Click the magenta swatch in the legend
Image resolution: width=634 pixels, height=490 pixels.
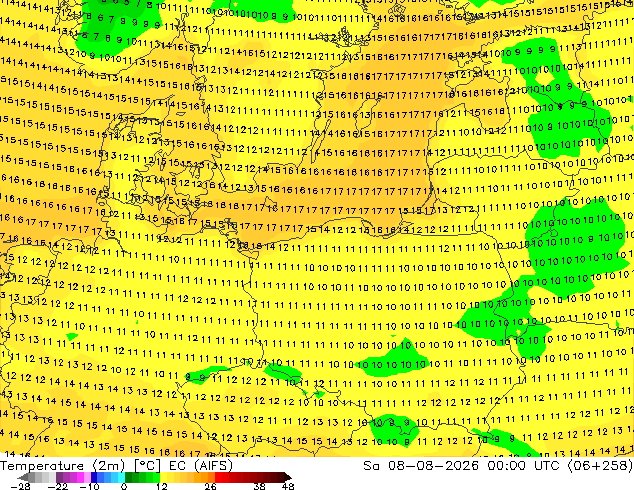pos(80,477)
